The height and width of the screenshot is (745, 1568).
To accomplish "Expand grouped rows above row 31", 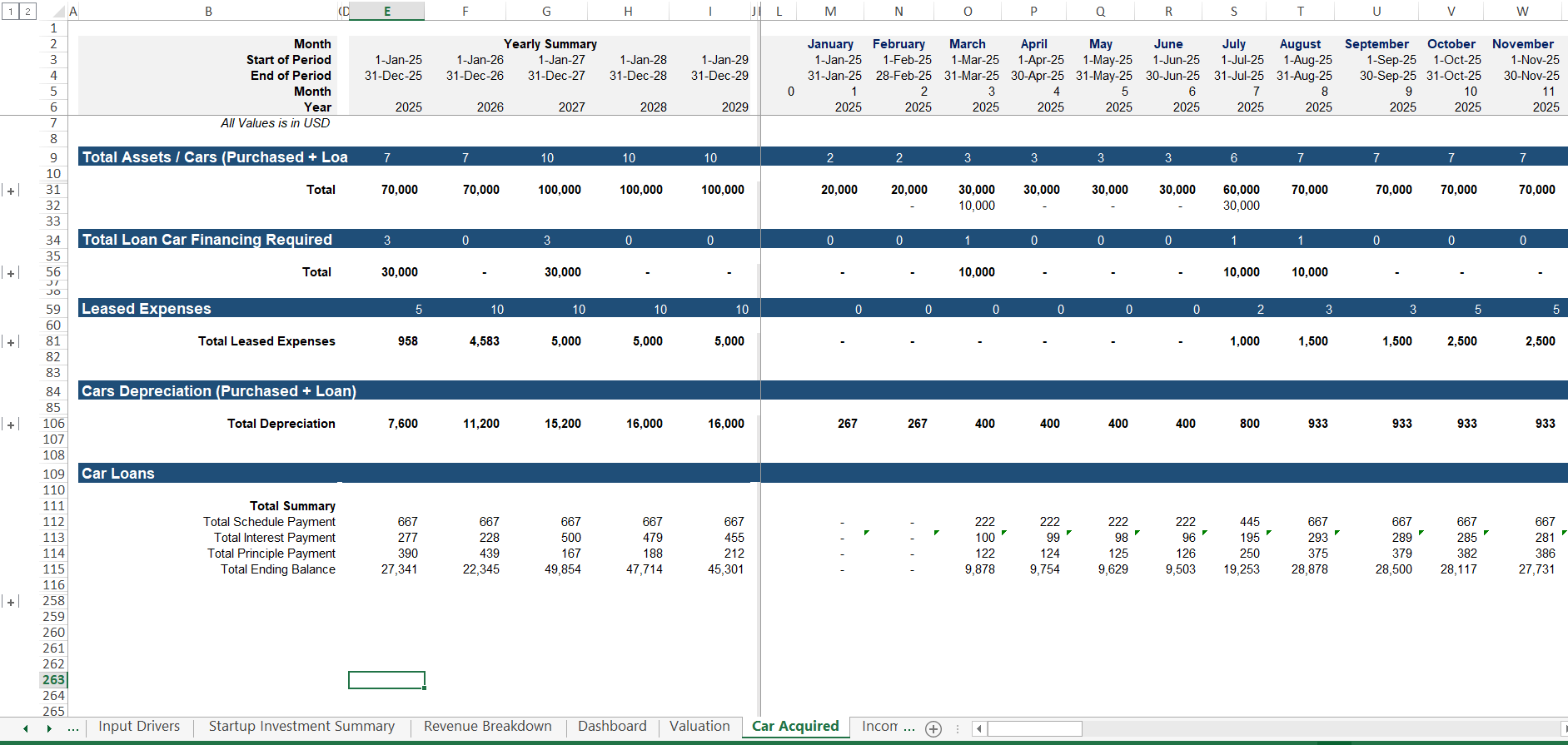I will click(x=12, y=191).
